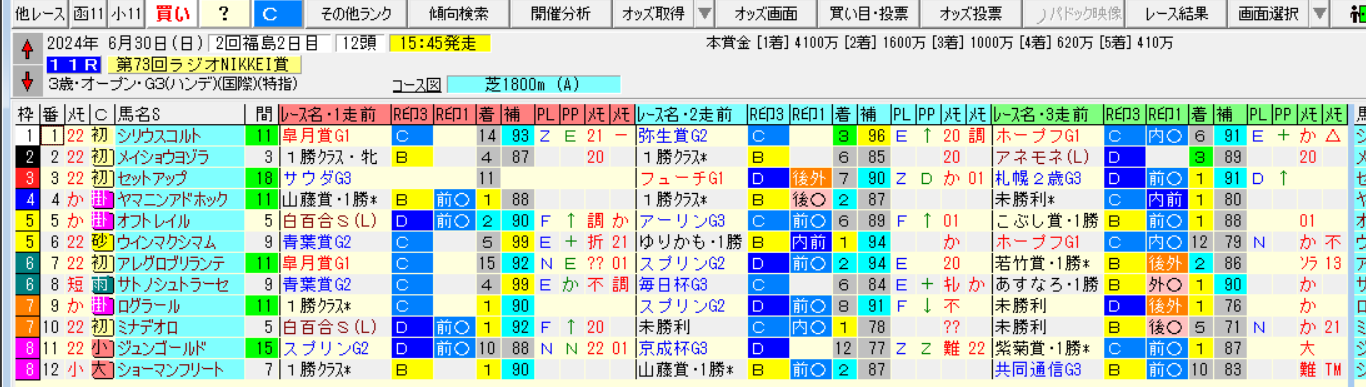Click レース名・2走前 column header

tap(691, 114)
